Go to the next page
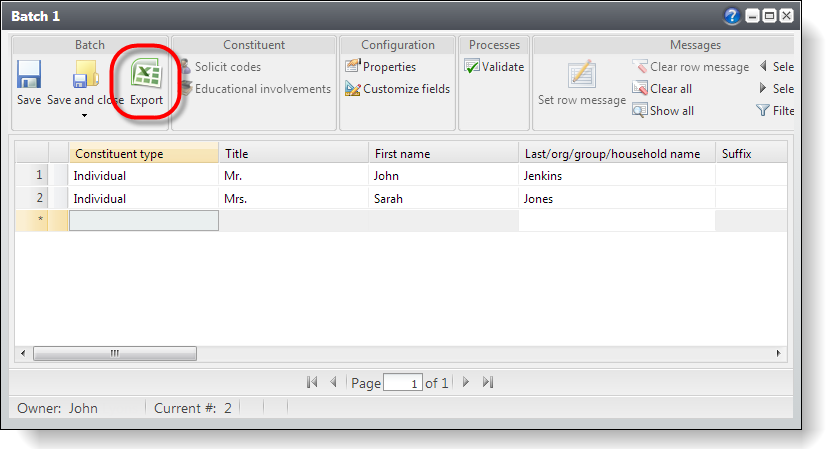The width and height of the screenshot is (826, 449). [466, 382]
